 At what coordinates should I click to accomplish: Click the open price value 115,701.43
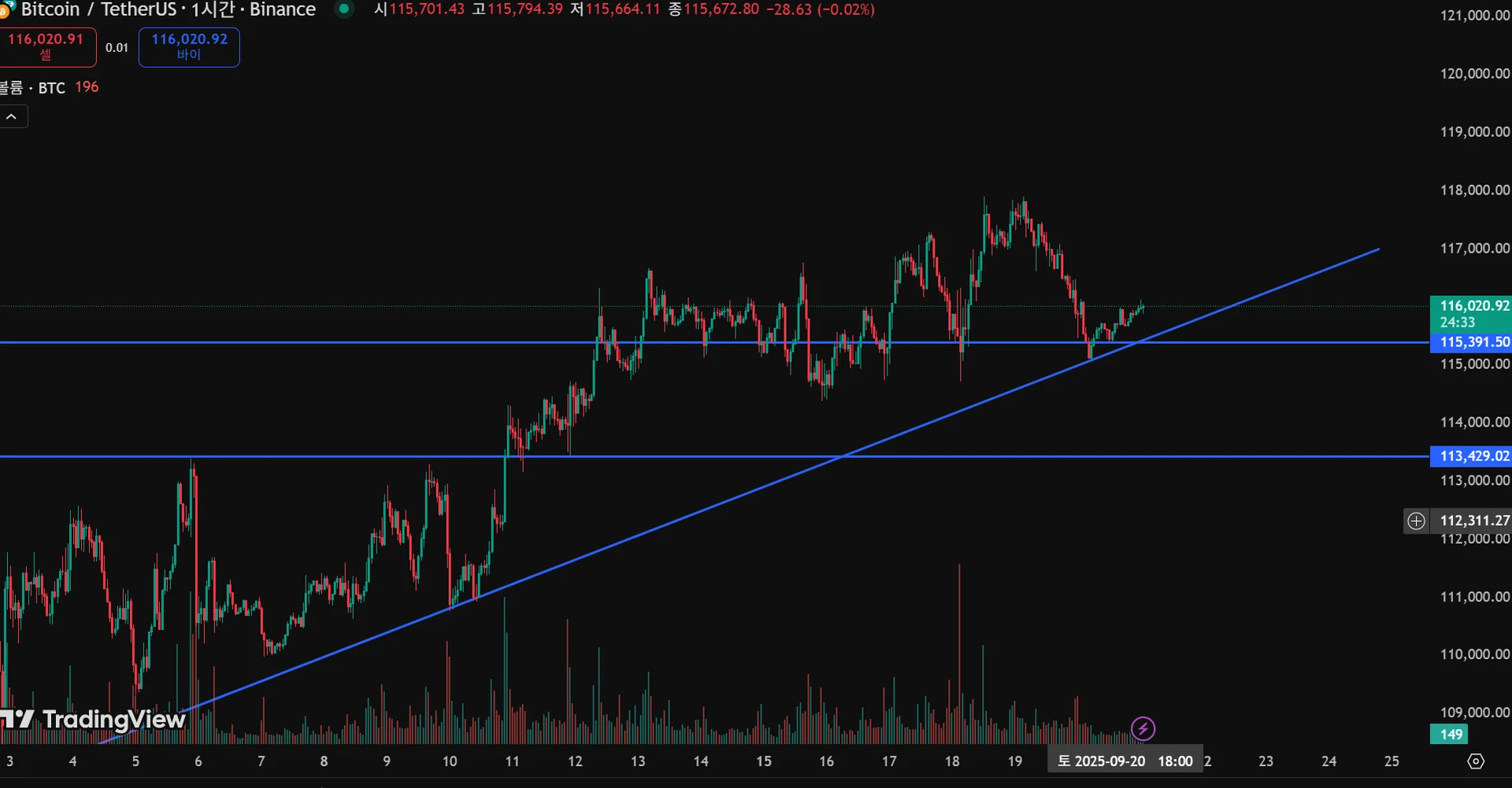(427, 9)
